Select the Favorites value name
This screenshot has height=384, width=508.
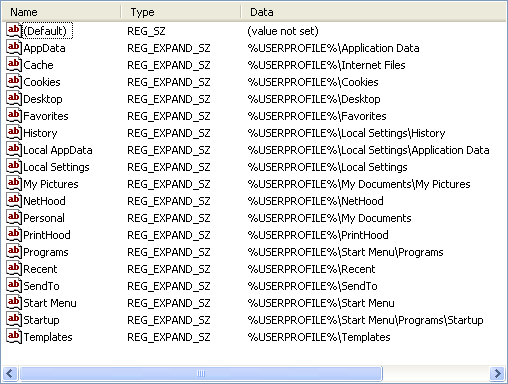(x=46, y=116)
